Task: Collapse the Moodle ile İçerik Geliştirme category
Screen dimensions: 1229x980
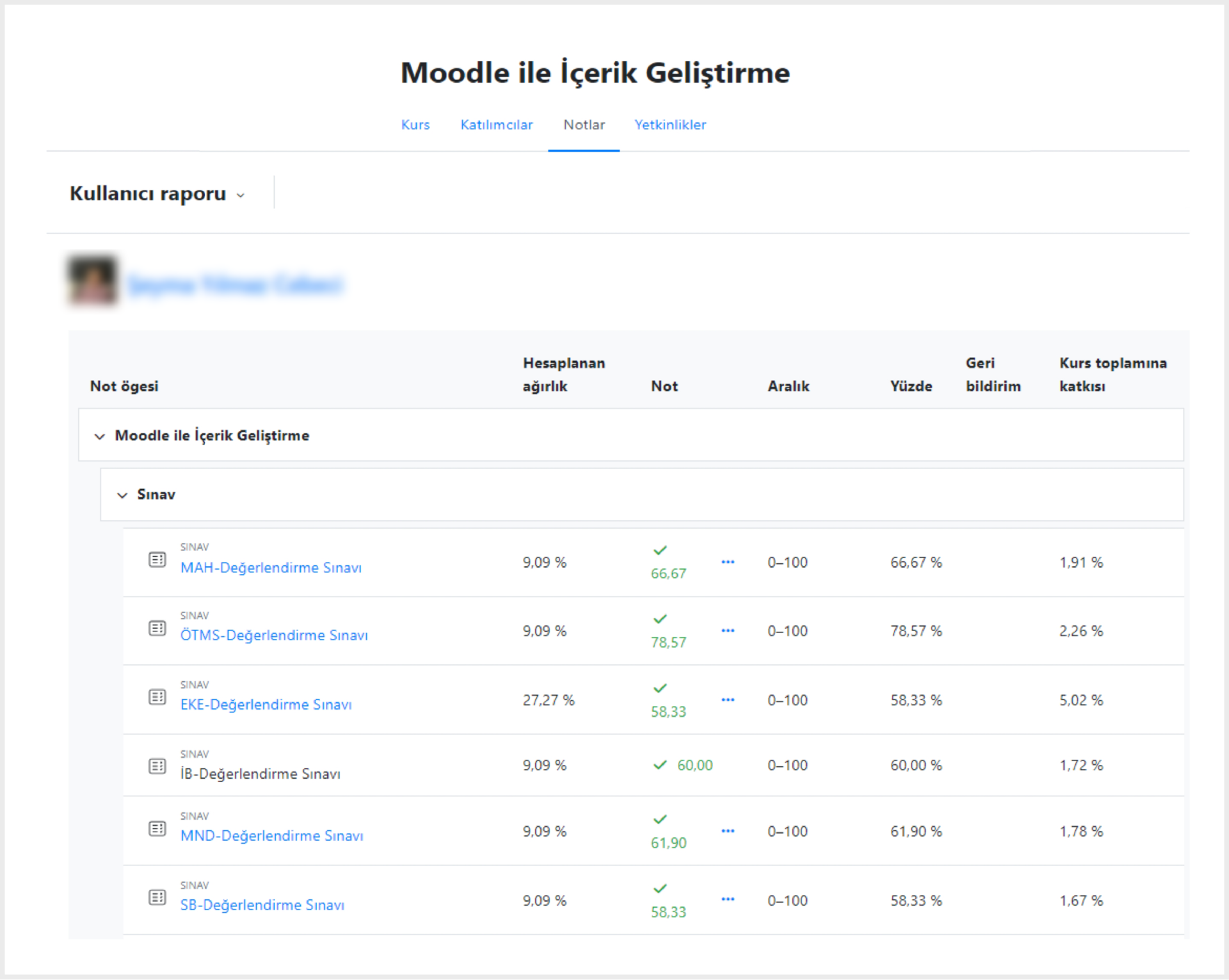Action: pyautogui.click(x=99, y=437)
